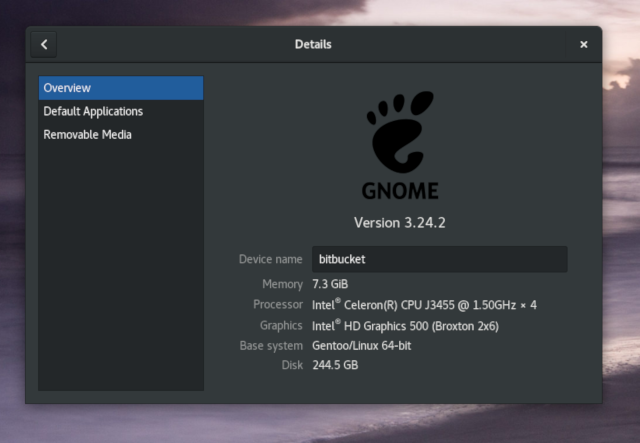Image resolution: width=640 pixels, height=443 pixels.
Task: Click the Version 3.24.2 text
Action: point(400,223)
